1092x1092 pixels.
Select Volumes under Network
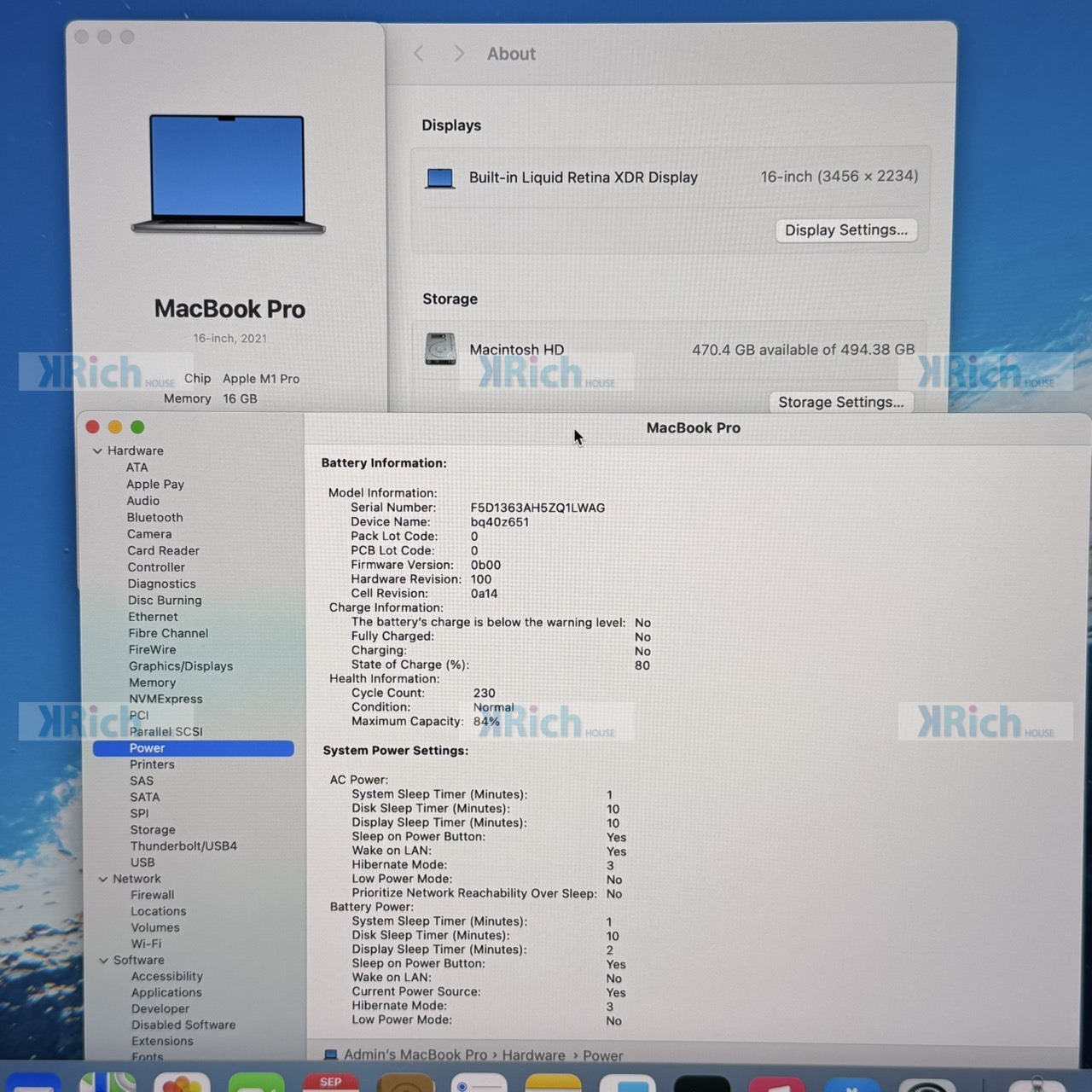pyautogui.click(x=155, y=927)
